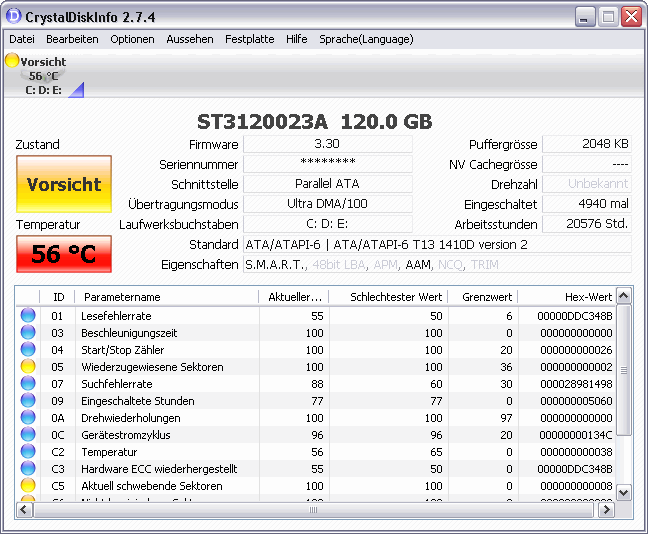Select the Gerätestromzyklus row name
This screenshot has height=534, width=648.
(x=126, y=435)
